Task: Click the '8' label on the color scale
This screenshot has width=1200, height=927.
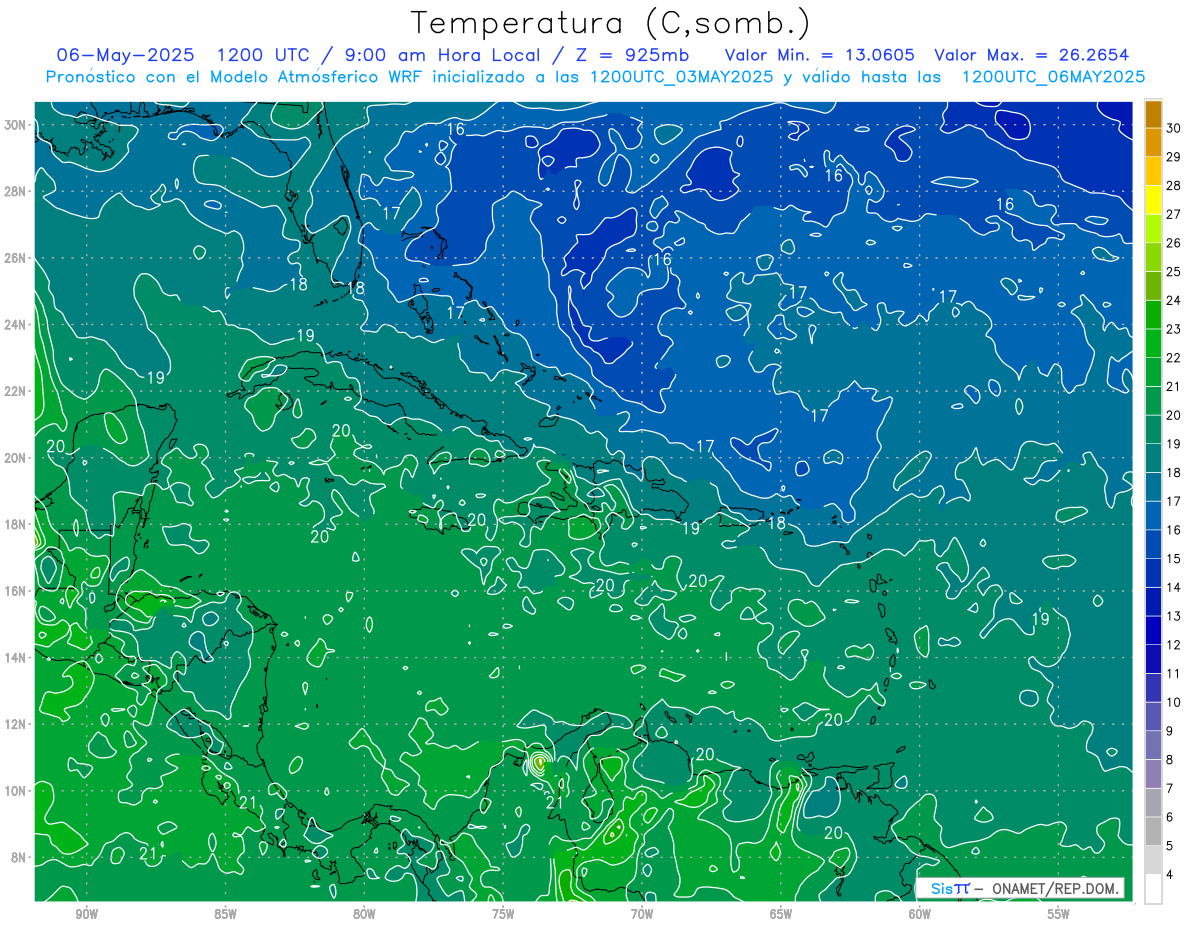Action: (x=1169, y=760)
